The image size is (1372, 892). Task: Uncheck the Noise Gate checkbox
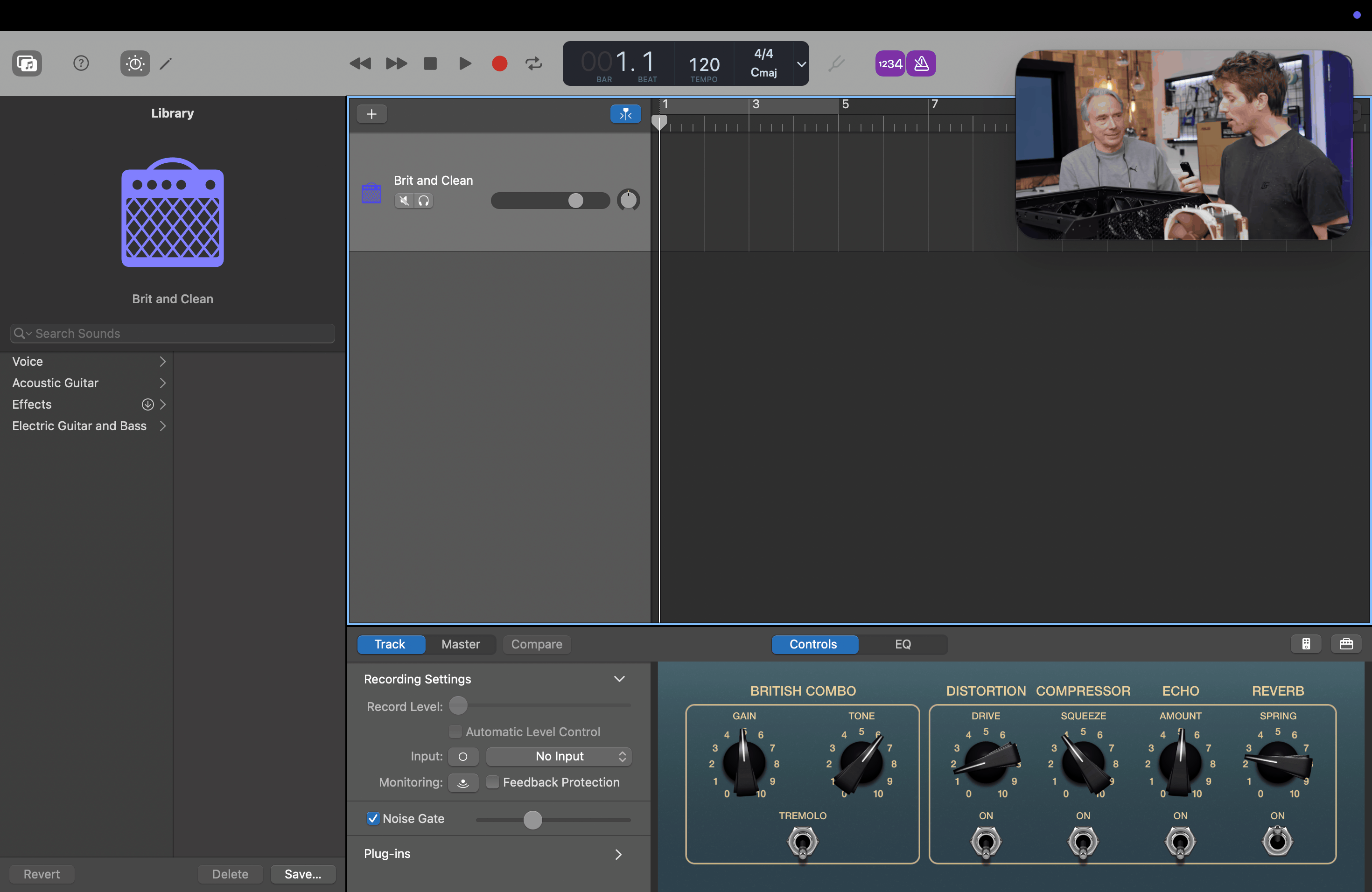(x=373, y=818)
